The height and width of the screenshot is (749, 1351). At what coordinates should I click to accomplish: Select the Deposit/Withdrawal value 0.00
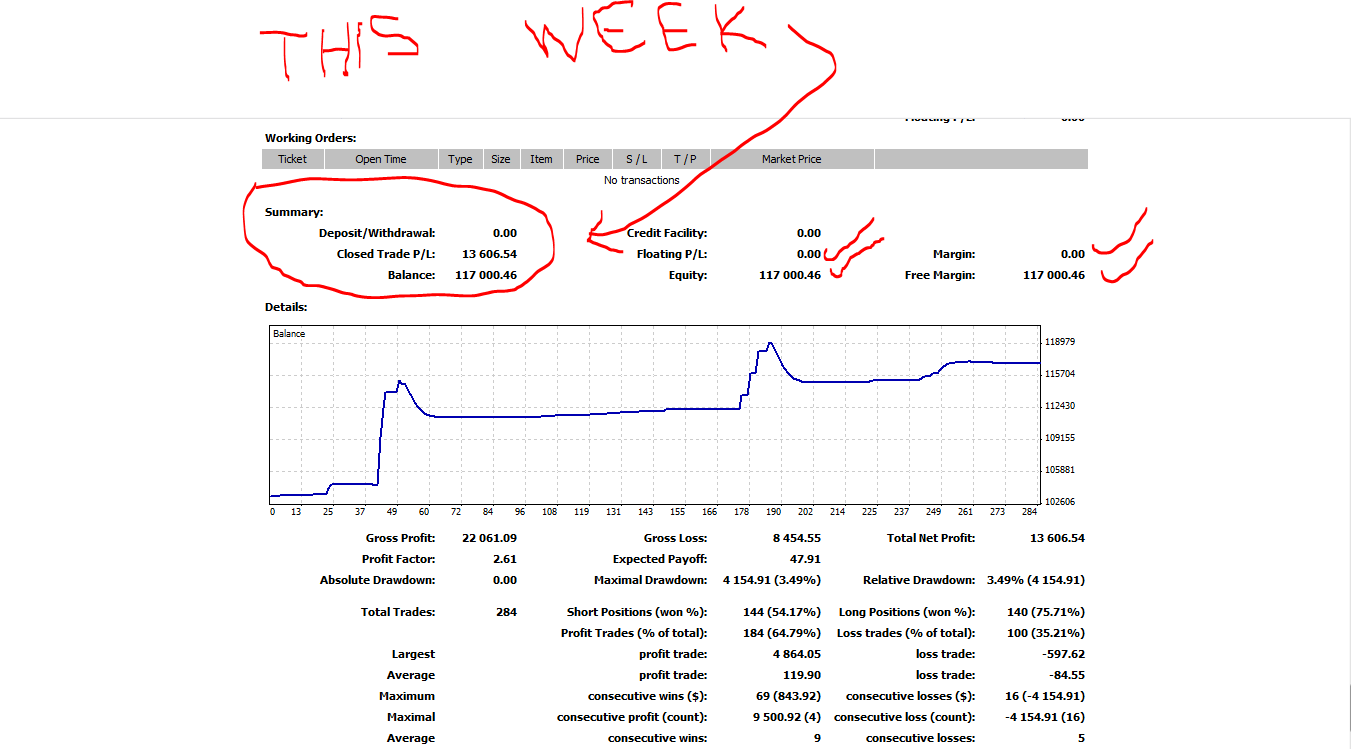pyautogui.click(x=505, y=233)
